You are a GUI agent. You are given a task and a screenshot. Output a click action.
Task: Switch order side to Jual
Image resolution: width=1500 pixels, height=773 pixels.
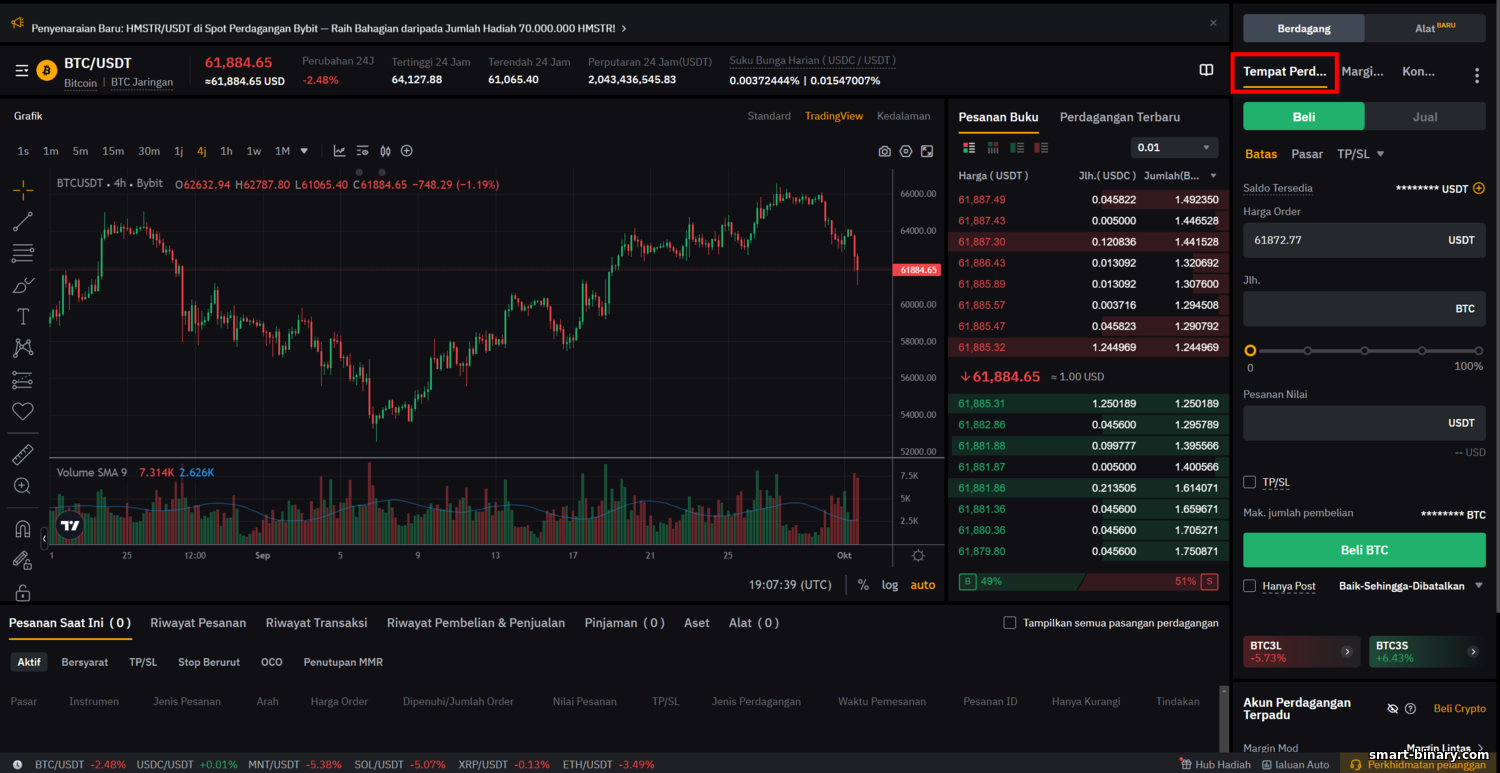[x=1425, y=117]
